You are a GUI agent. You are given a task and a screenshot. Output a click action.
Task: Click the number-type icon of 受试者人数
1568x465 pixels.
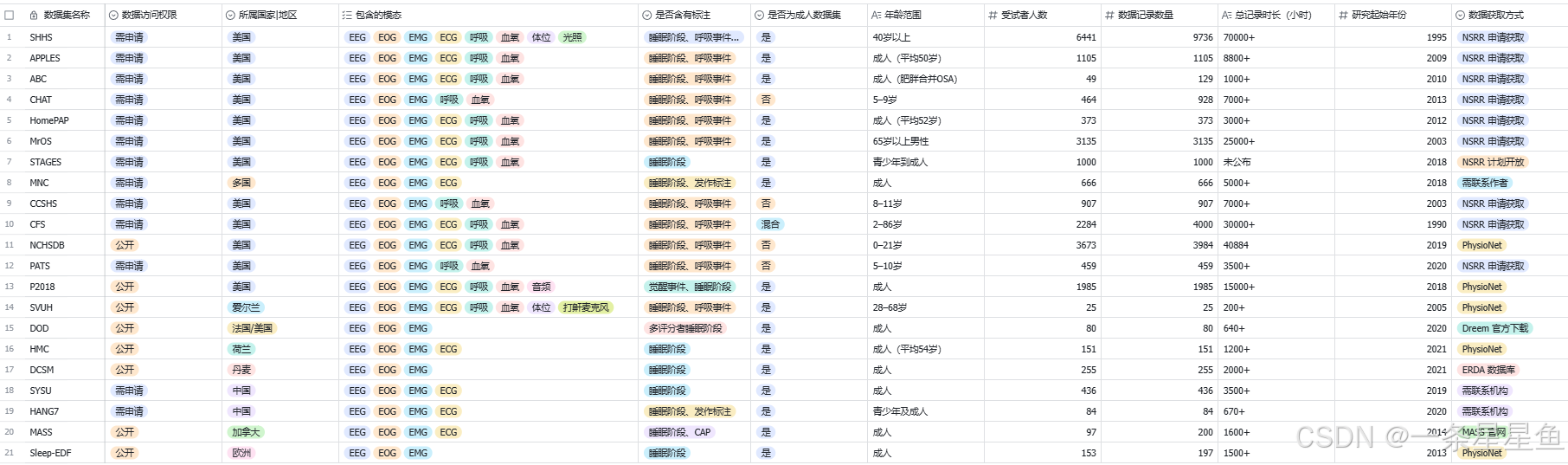[x=993, y=15]
